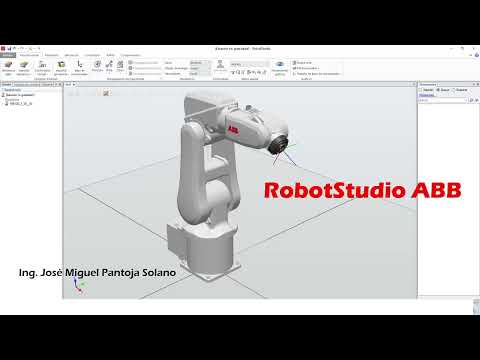Screen dimensions: 480x360
Task: Open the Robot System ribbon button
Action: point(42,68)
